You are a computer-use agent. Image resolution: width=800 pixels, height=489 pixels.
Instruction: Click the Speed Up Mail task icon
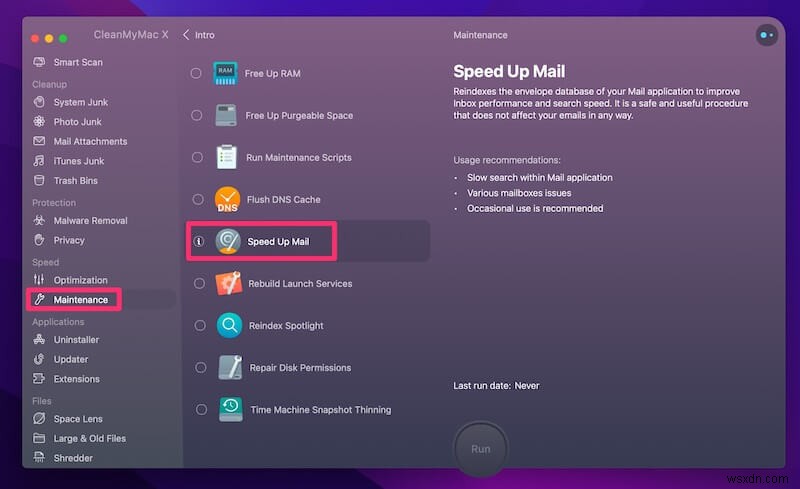228,241
